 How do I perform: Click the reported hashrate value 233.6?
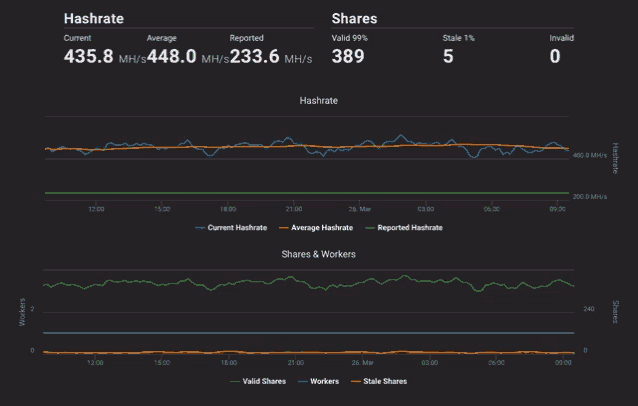tap(254, 57)
